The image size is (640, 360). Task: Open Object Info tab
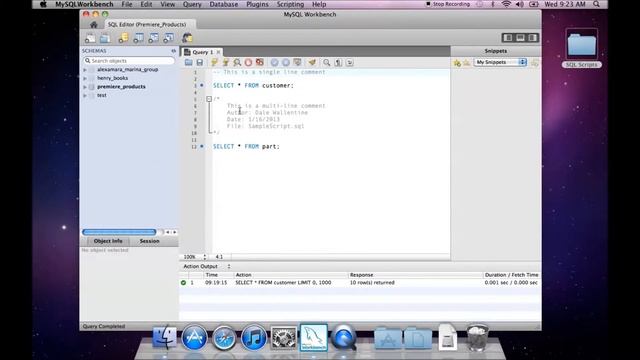(108, 241)
